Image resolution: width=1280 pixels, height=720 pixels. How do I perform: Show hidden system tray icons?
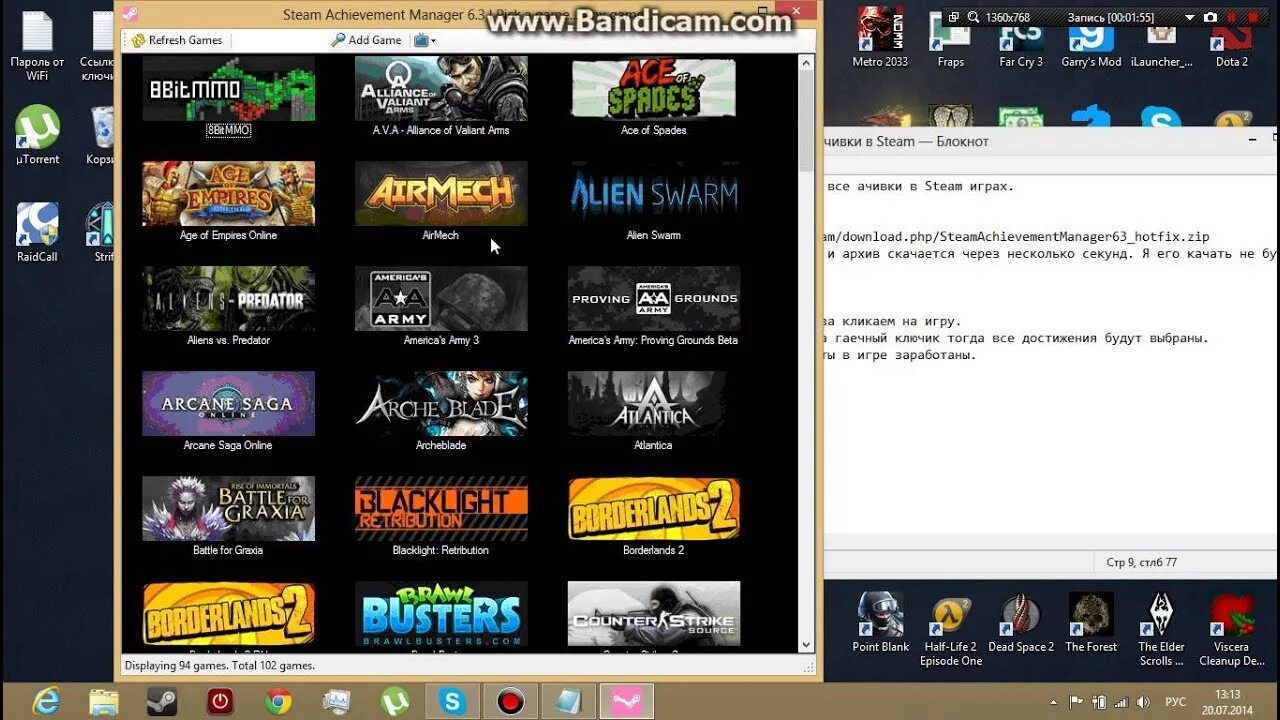1053,702
